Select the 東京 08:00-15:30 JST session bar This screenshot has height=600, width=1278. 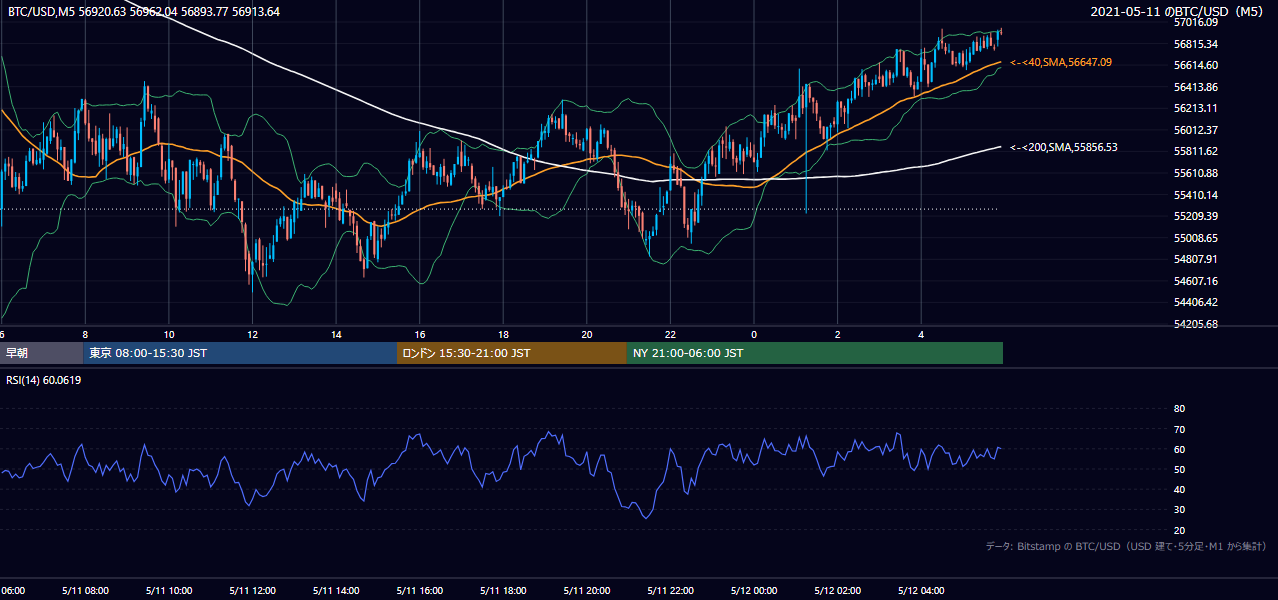click(240, 353)
